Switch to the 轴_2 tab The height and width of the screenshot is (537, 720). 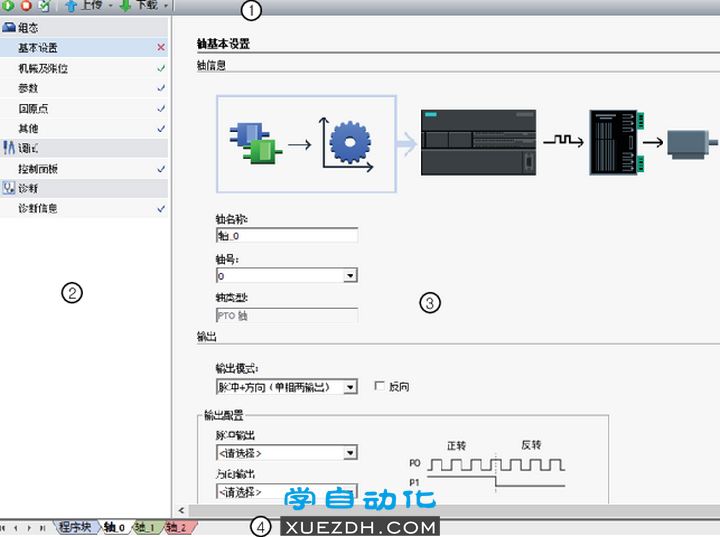pos(179,527)
